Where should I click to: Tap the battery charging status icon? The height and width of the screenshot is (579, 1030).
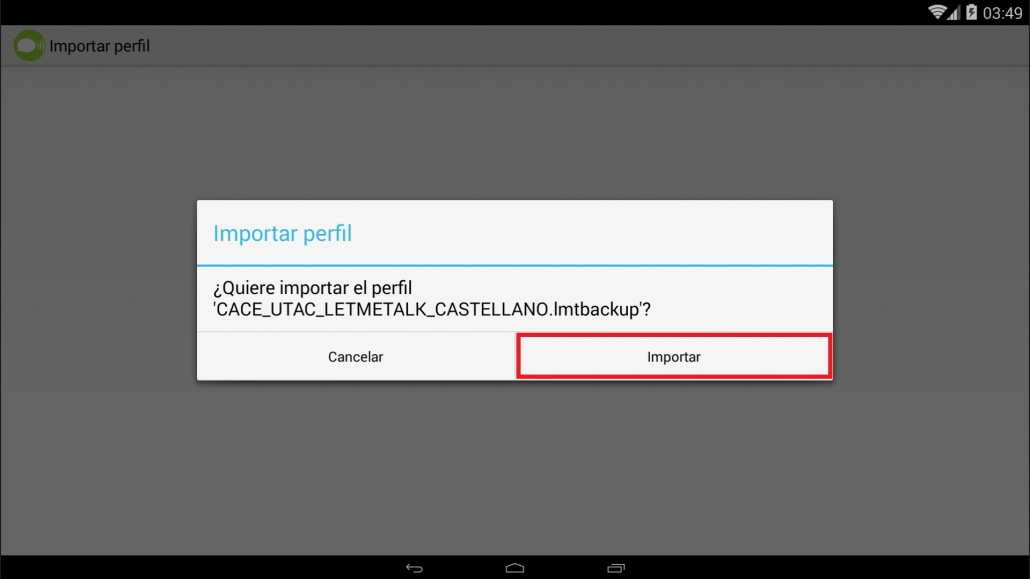point(972,12)
